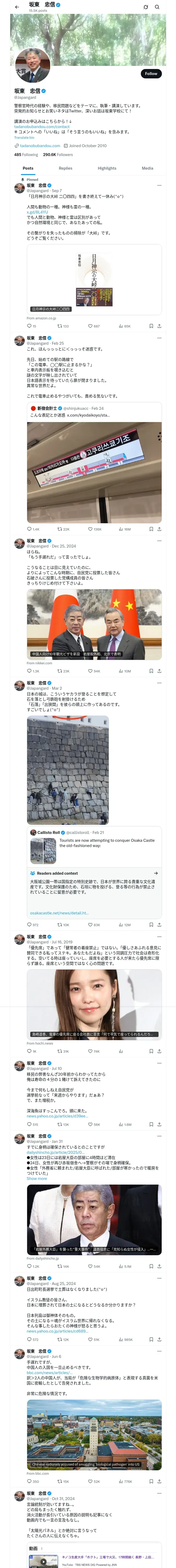Open the three-dot menu on Feb 25 post
Viewport: 176px width, 1568px height.
pyautogui.click(x=160, y=338)
